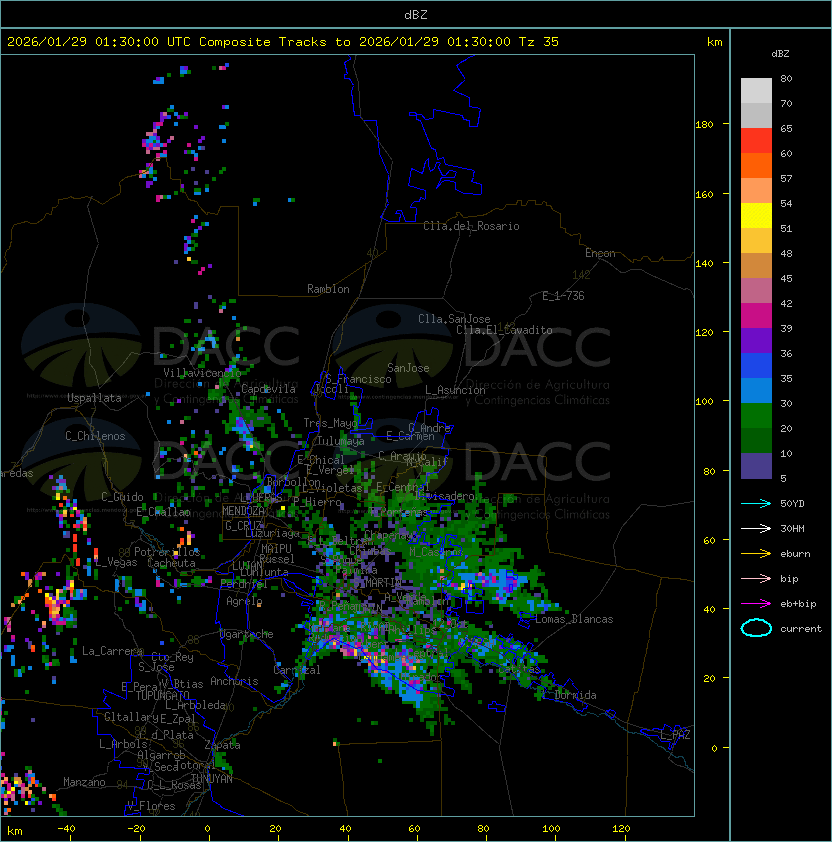Click the 'Uspallata' map label
832x842 pixels.
click(94, 398)
